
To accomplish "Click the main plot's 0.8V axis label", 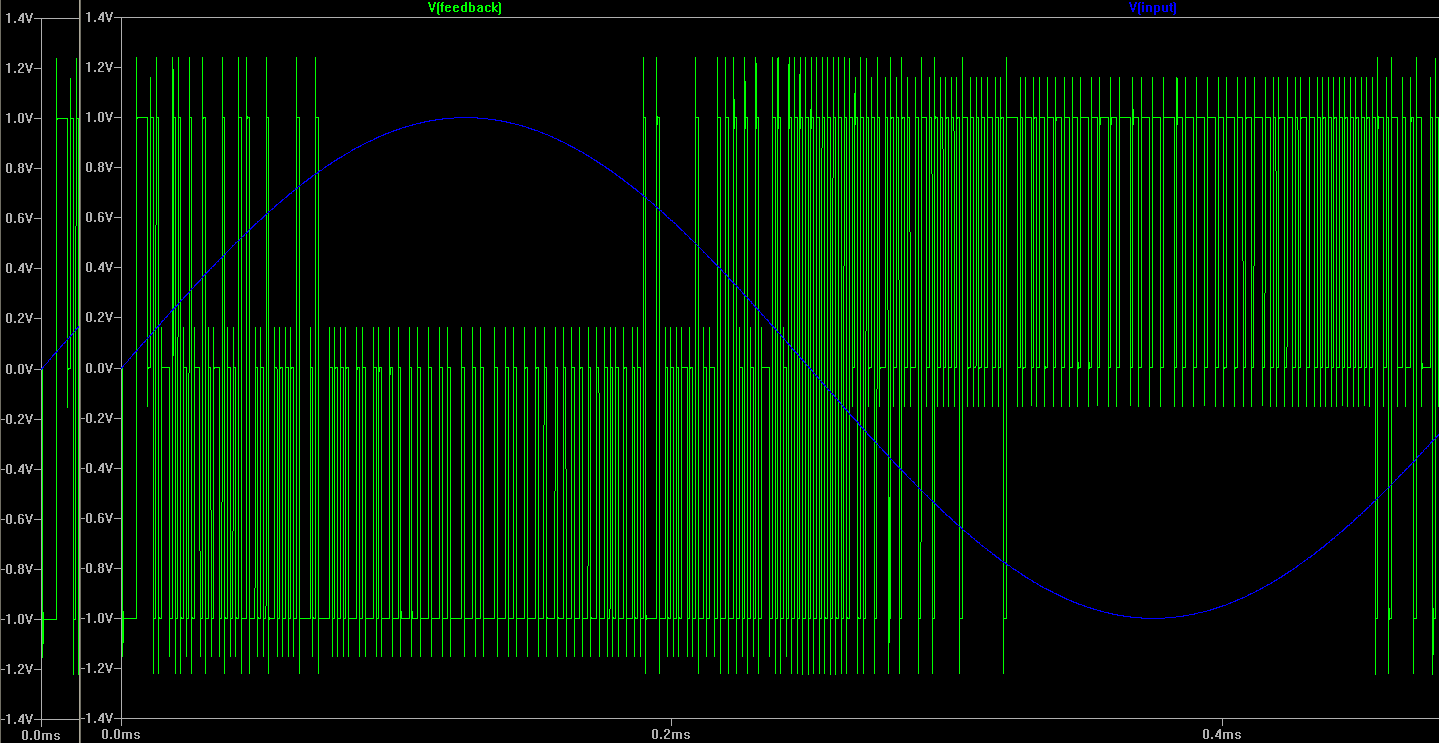I will 99,168.
